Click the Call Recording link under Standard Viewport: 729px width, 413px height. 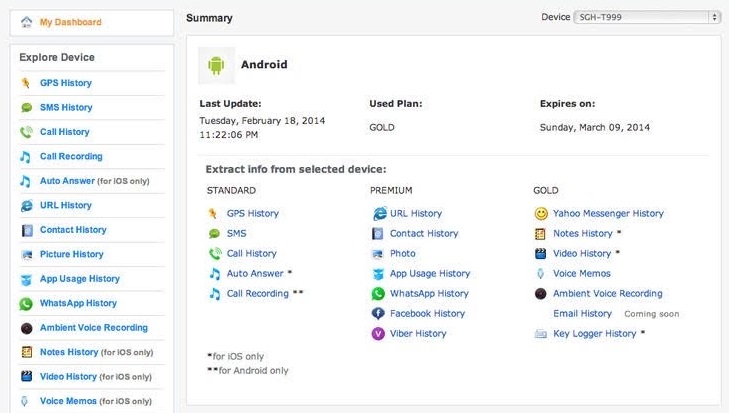(x=257, y=294)
